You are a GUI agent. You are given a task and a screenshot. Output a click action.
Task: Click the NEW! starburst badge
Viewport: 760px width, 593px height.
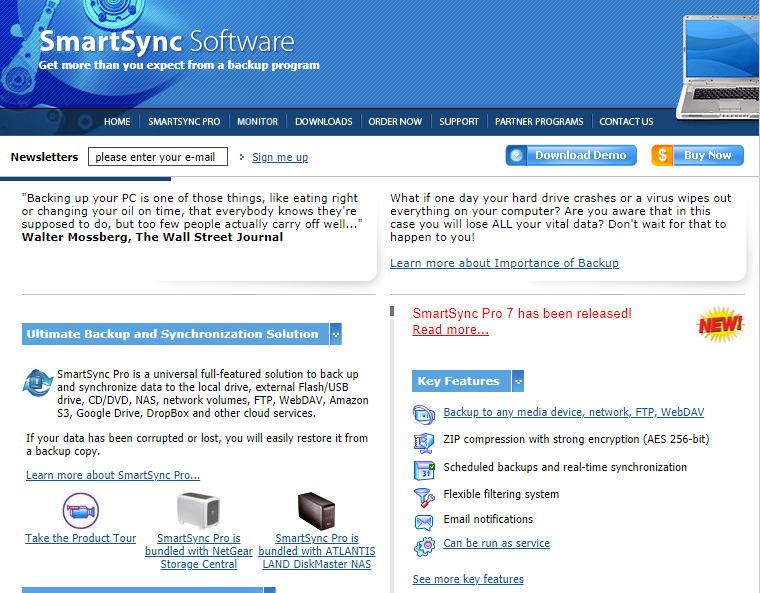pos(720,324)
